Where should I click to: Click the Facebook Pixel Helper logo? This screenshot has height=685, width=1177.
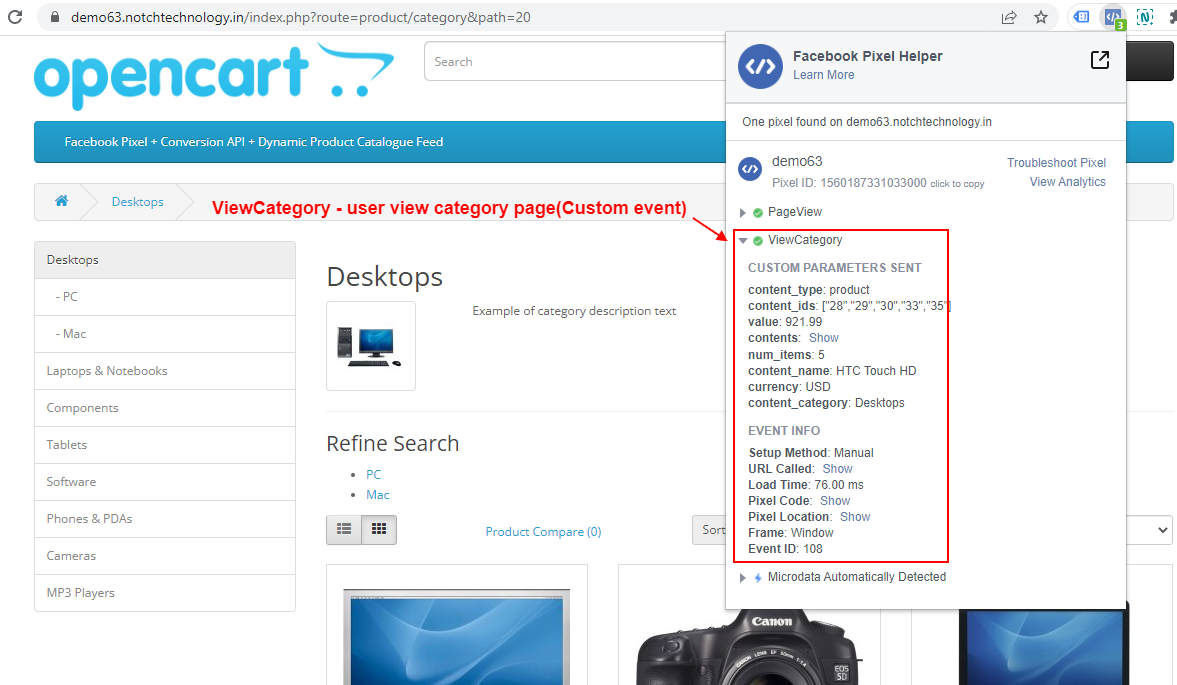(x=760, y=68)
